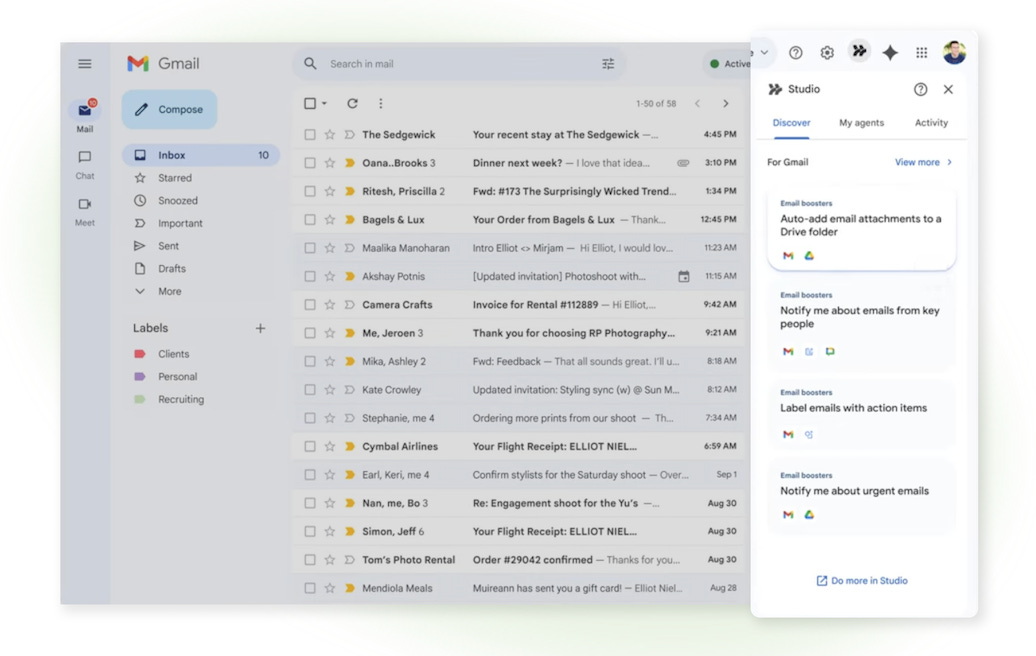Open Label emails with action items card
The image size is (1036, 656).
[862, 413]
